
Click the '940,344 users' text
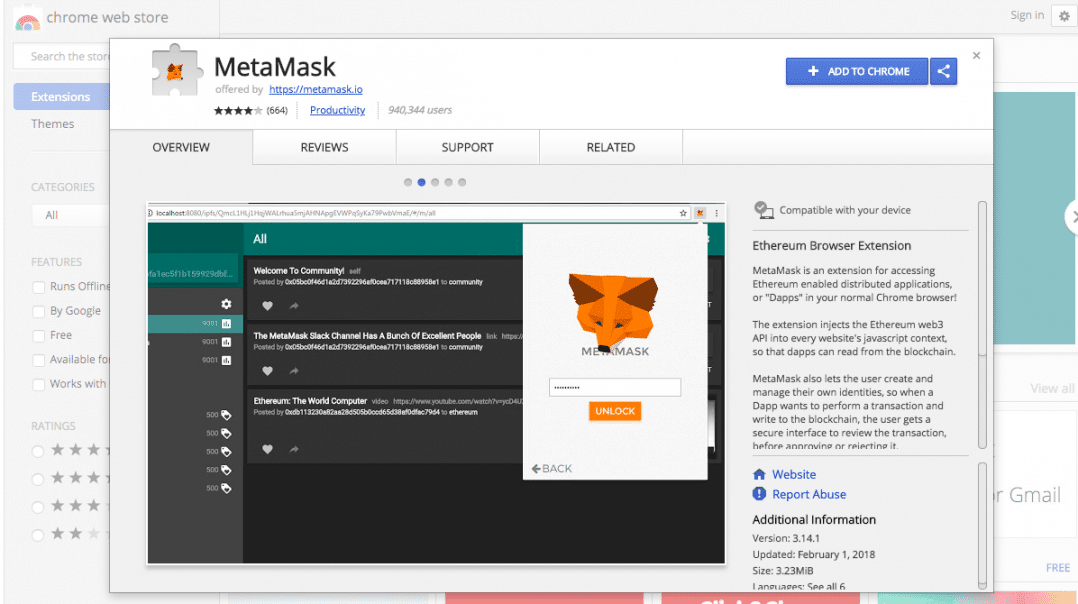[x=419, y=110]
